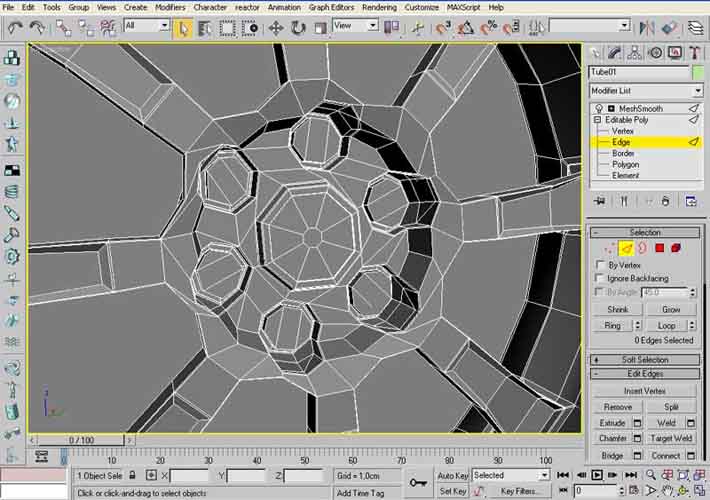Toggle Ignore Backfacing checkbox
The image size is (710, 500).
click(599, 278)
